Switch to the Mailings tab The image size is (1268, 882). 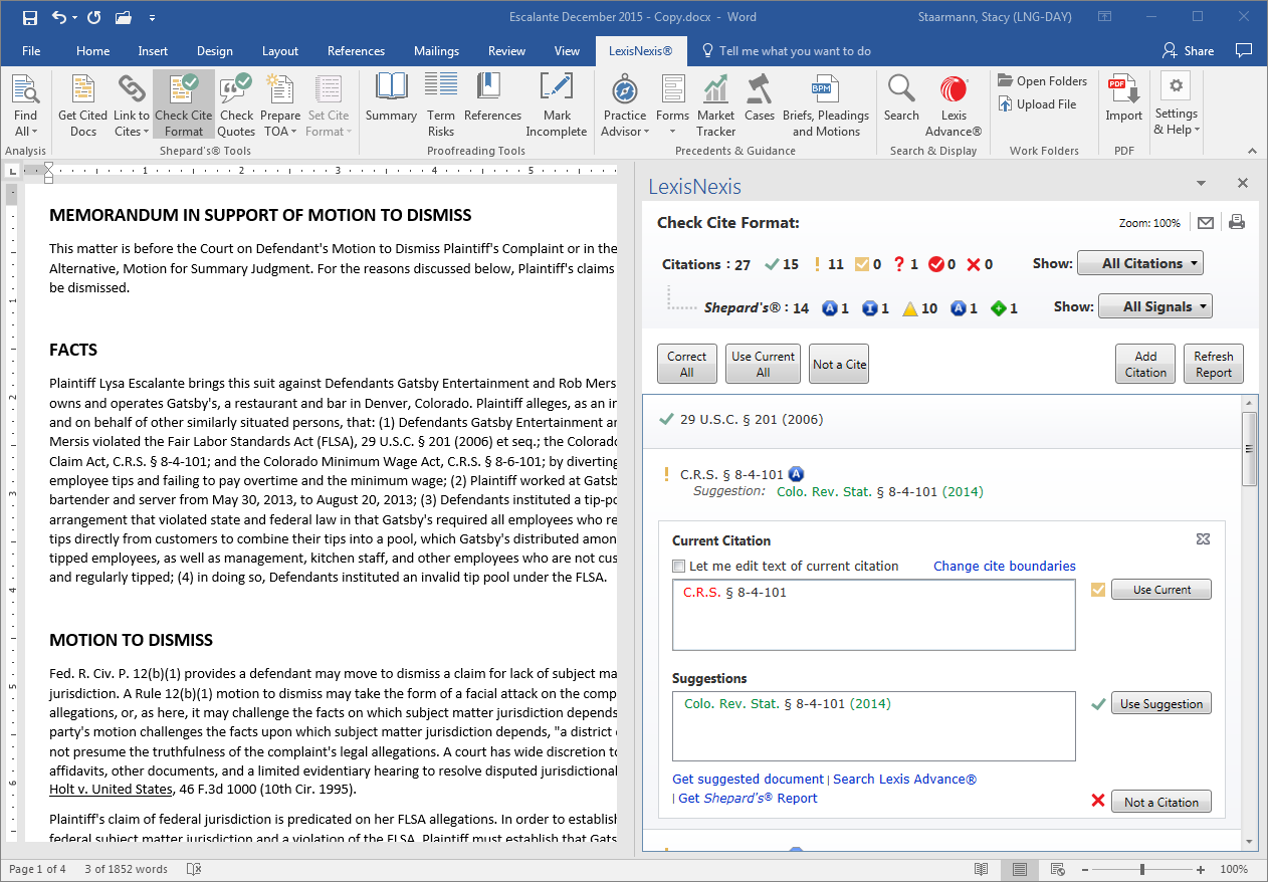(x=436, y=51)
